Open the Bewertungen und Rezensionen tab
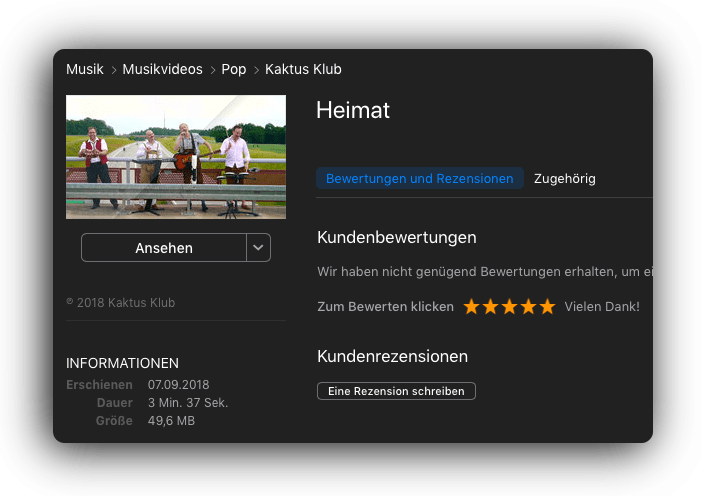This screenshot has width=702, height=496. 419,178
